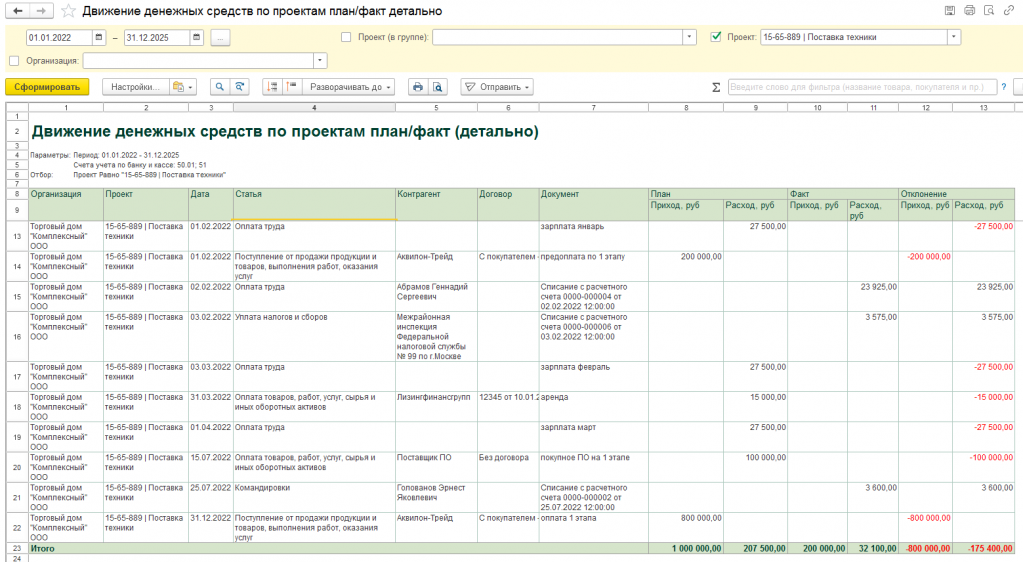Open the "Отправить" dropdown menu
The width and height of the screenshot is (1023, 562).
(497, 87)
